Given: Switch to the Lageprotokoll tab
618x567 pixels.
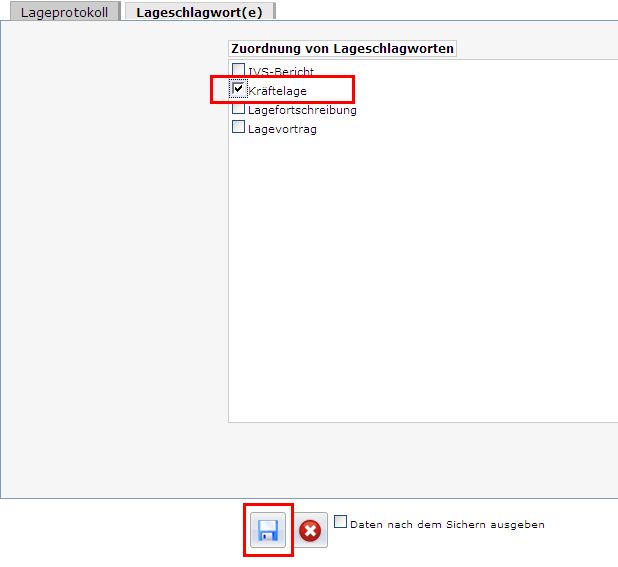Looking at the screenshot, I should [x=65, y=12].
